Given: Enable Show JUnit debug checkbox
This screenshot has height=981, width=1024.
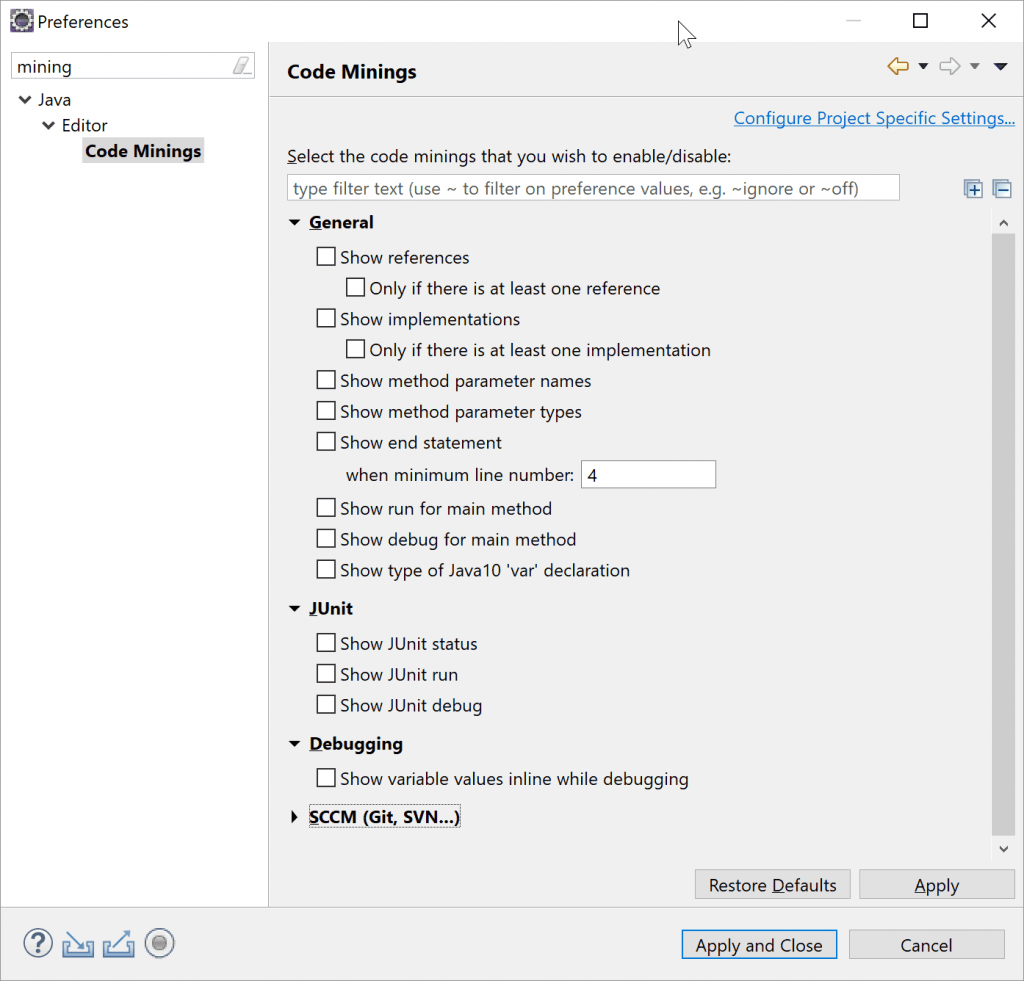Looking at the screenshot, I should 326,705.
